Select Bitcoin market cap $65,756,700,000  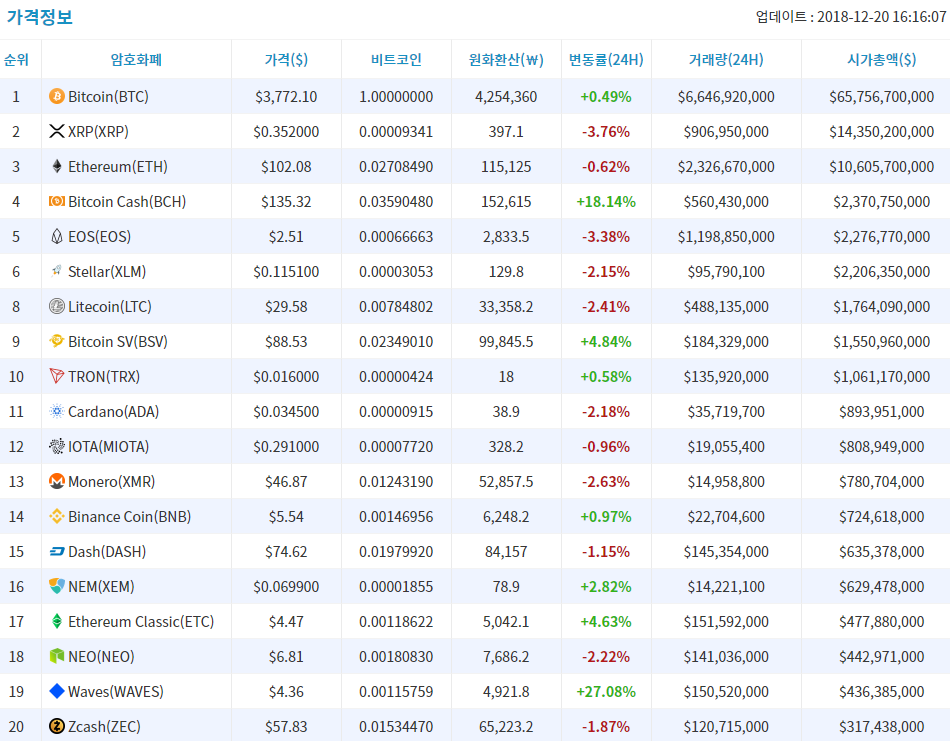[x=882, y=96]
